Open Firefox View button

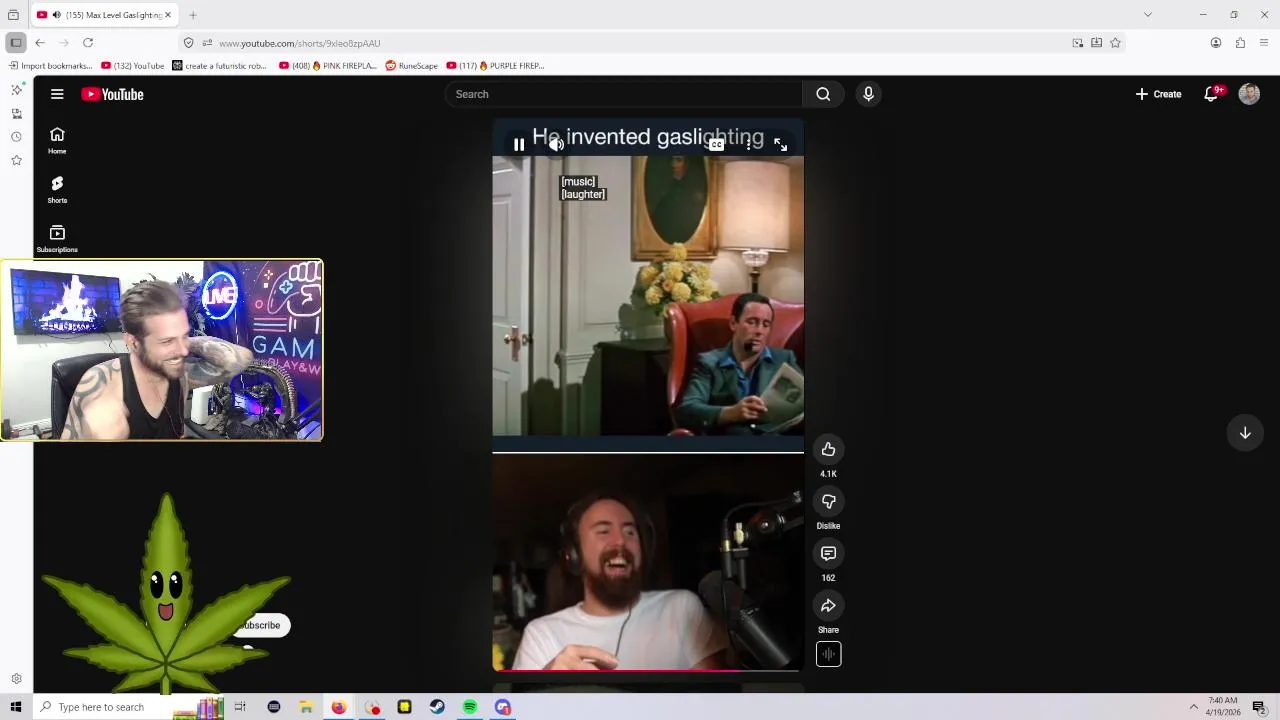point(13,15)
